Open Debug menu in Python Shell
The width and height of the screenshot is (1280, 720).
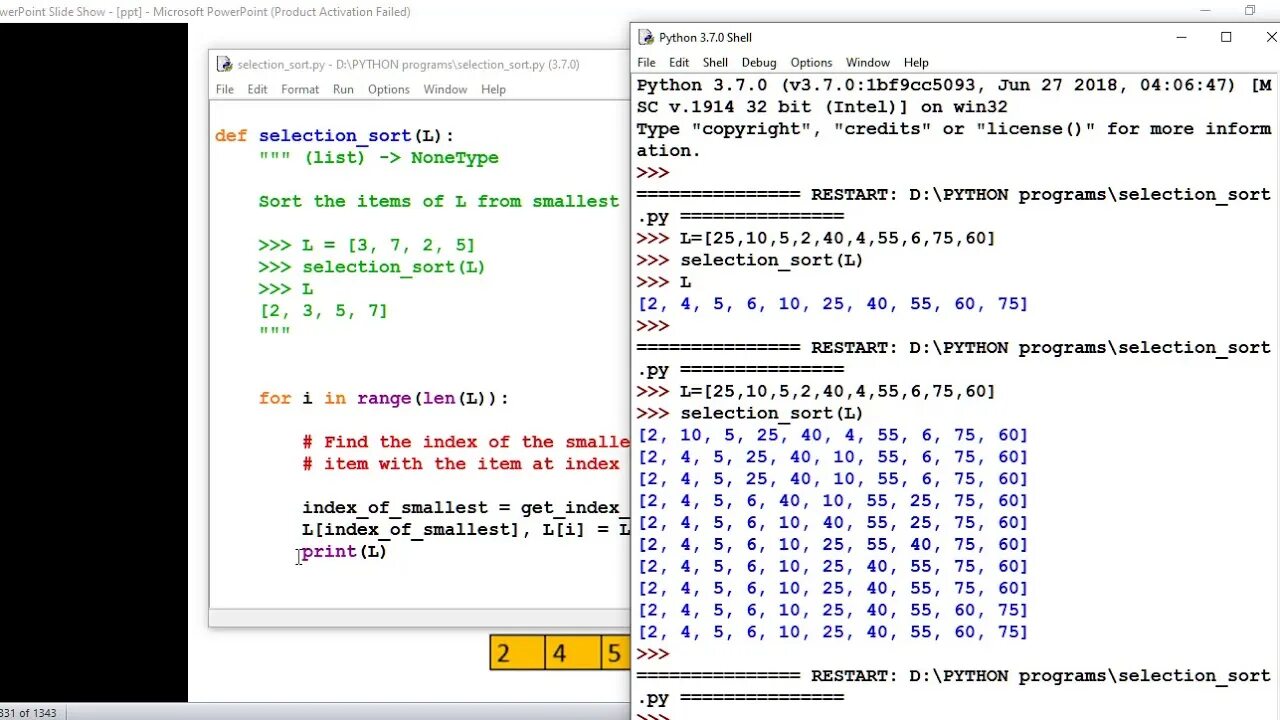tap(759, 62)
